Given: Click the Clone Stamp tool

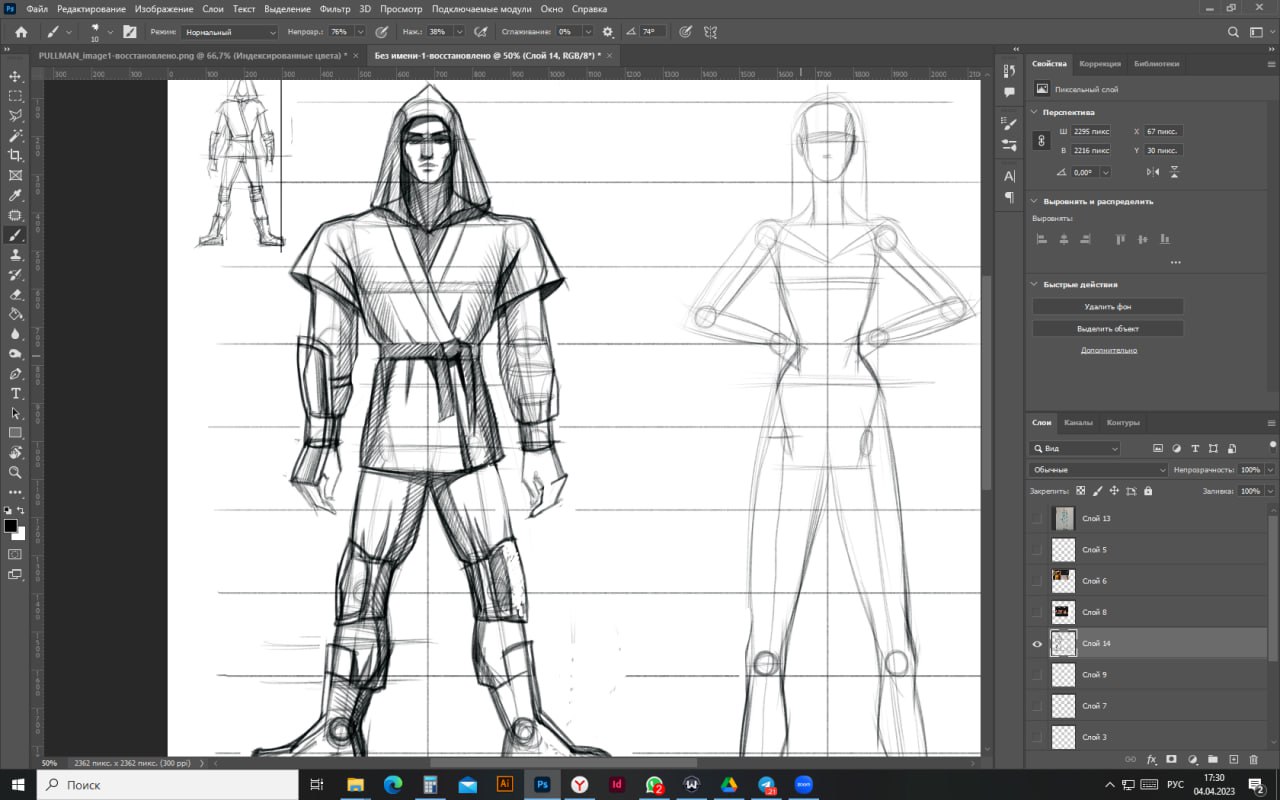Looking at the screenshot, I should click(15, 255).
